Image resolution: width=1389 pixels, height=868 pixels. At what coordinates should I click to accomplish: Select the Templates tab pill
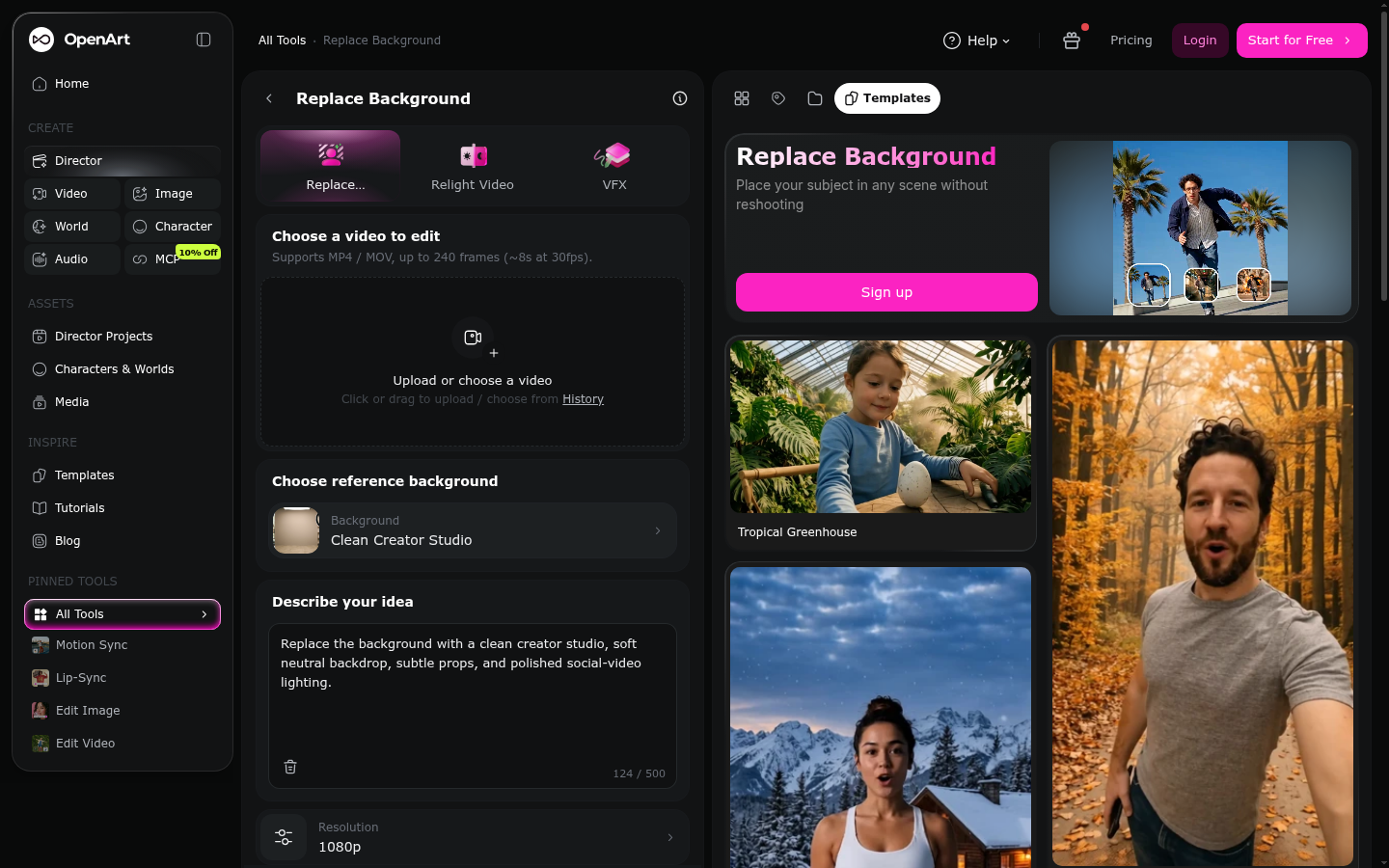[887, 98]
